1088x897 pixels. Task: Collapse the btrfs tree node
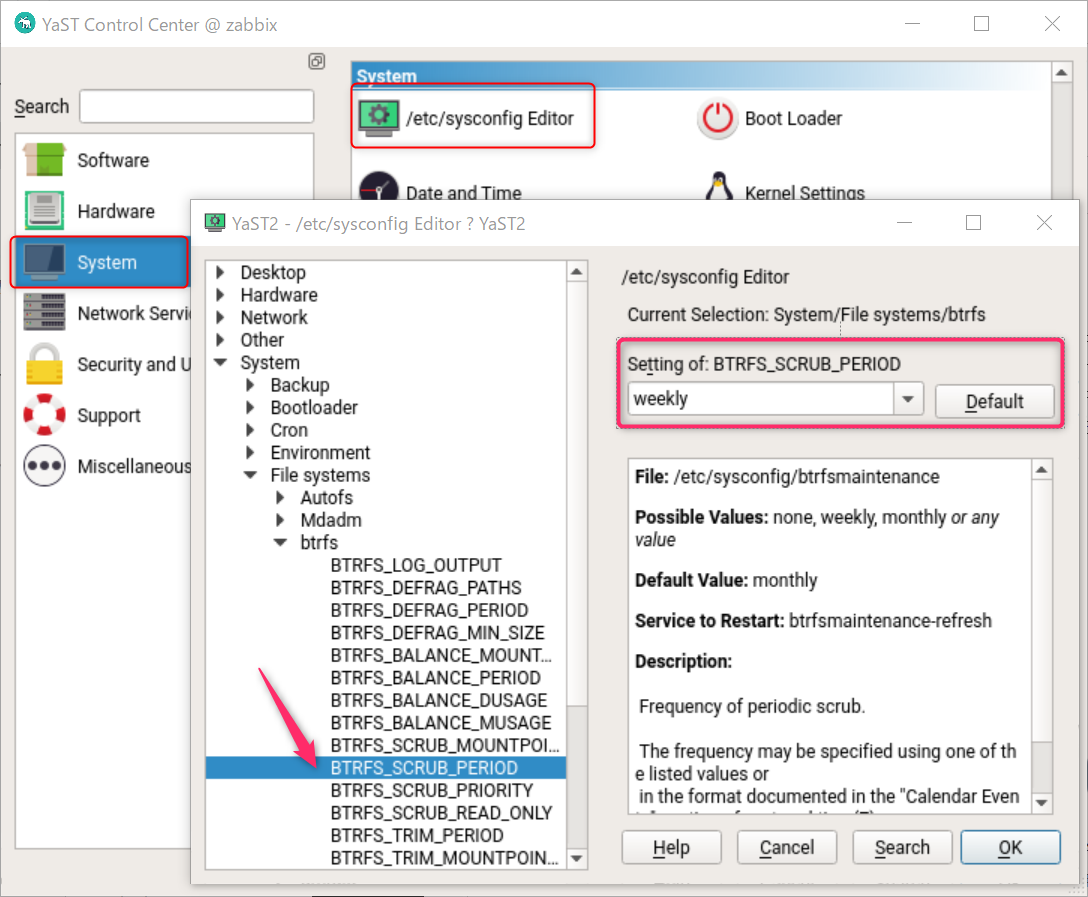click(280, 543)
